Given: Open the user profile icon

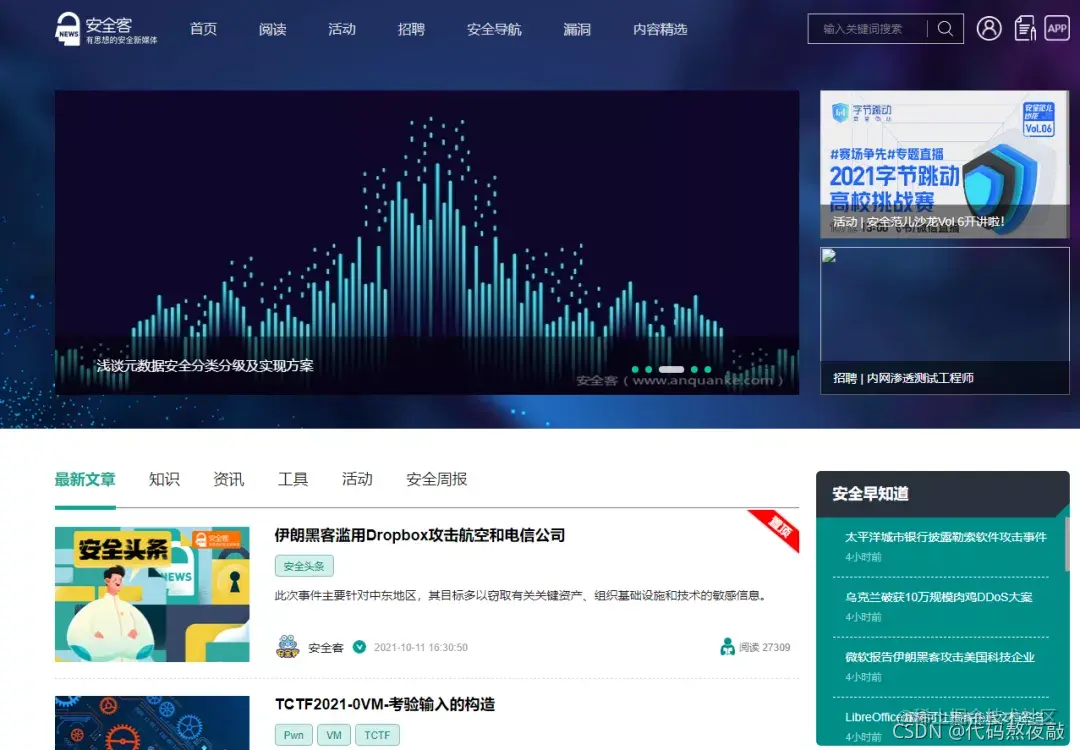Looking at the screenshot, I should pos(989,28).
